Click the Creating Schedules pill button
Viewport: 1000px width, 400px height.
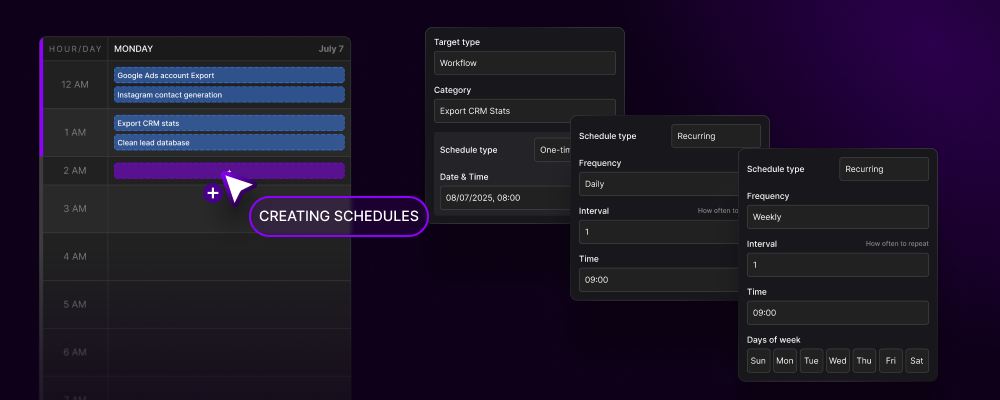click(x=339, y=216)
